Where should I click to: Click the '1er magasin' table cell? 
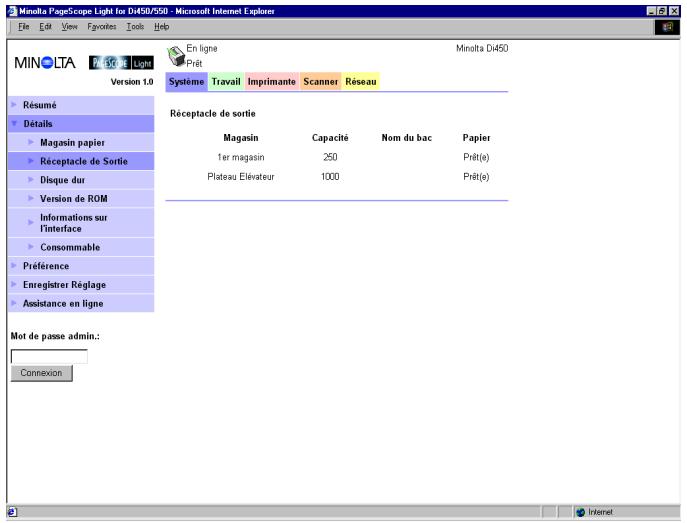[x=241, y=157]
